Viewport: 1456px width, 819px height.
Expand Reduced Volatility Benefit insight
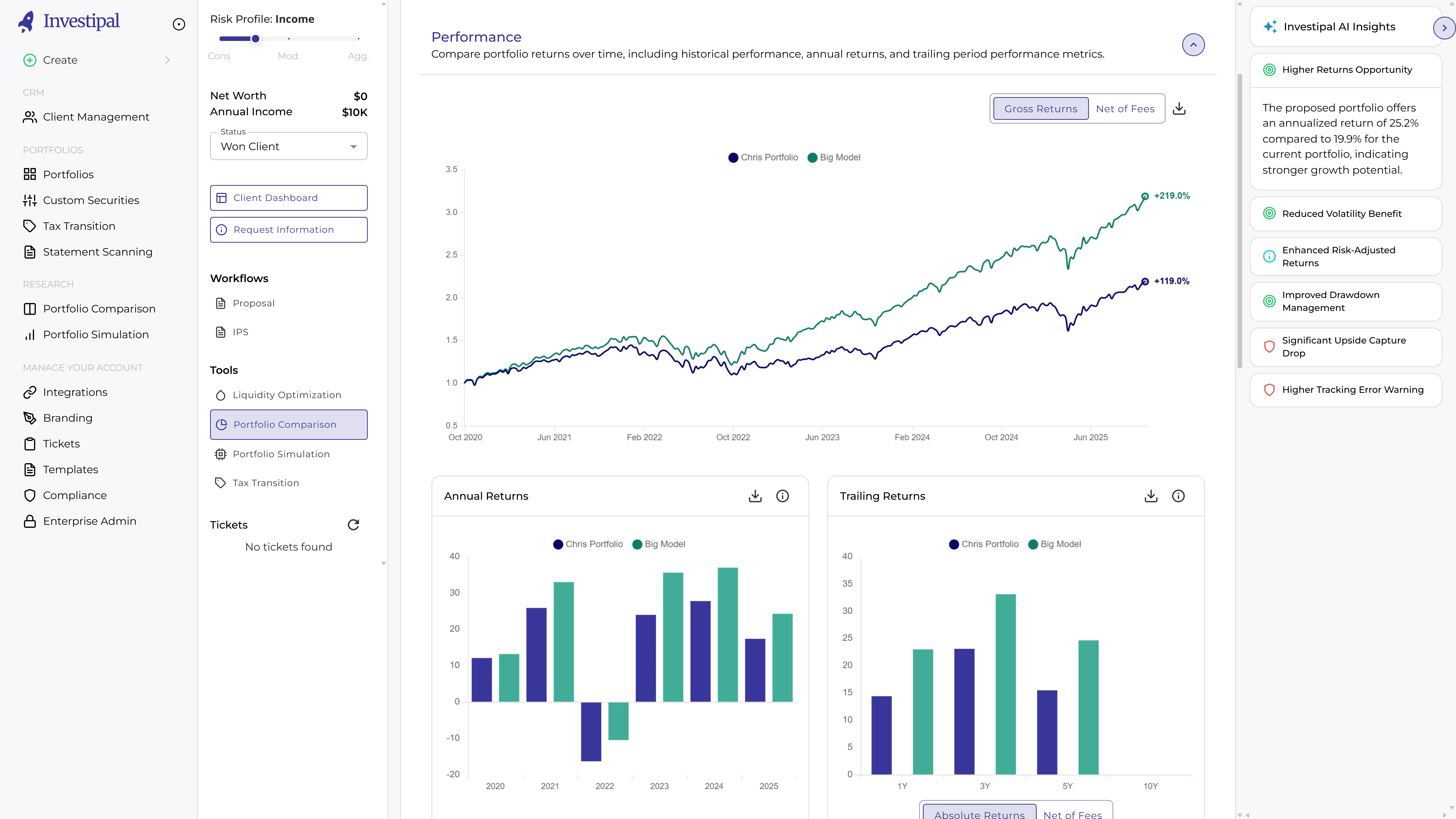click(x=1346, y=214)
